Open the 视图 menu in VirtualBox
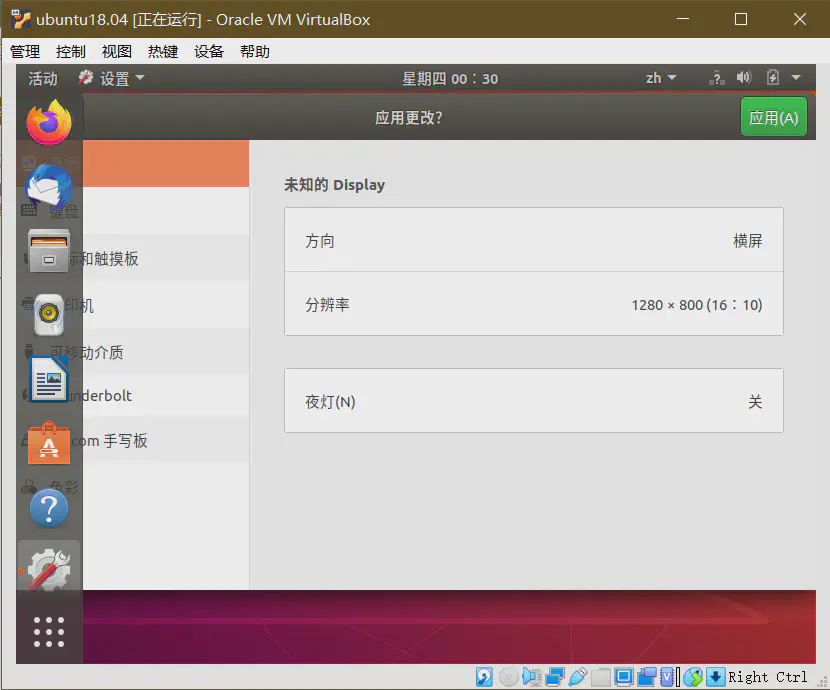The width and height of the screenshot is (830, 690). (x=116, y=52)
